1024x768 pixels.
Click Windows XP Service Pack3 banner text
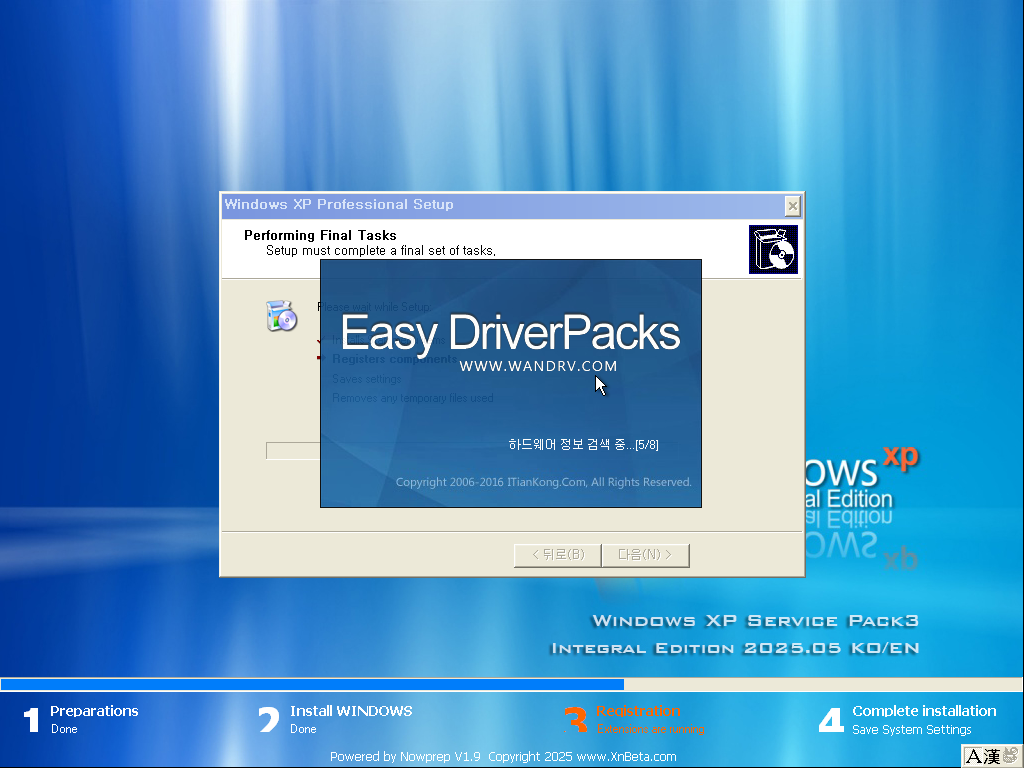coord(756,620)
